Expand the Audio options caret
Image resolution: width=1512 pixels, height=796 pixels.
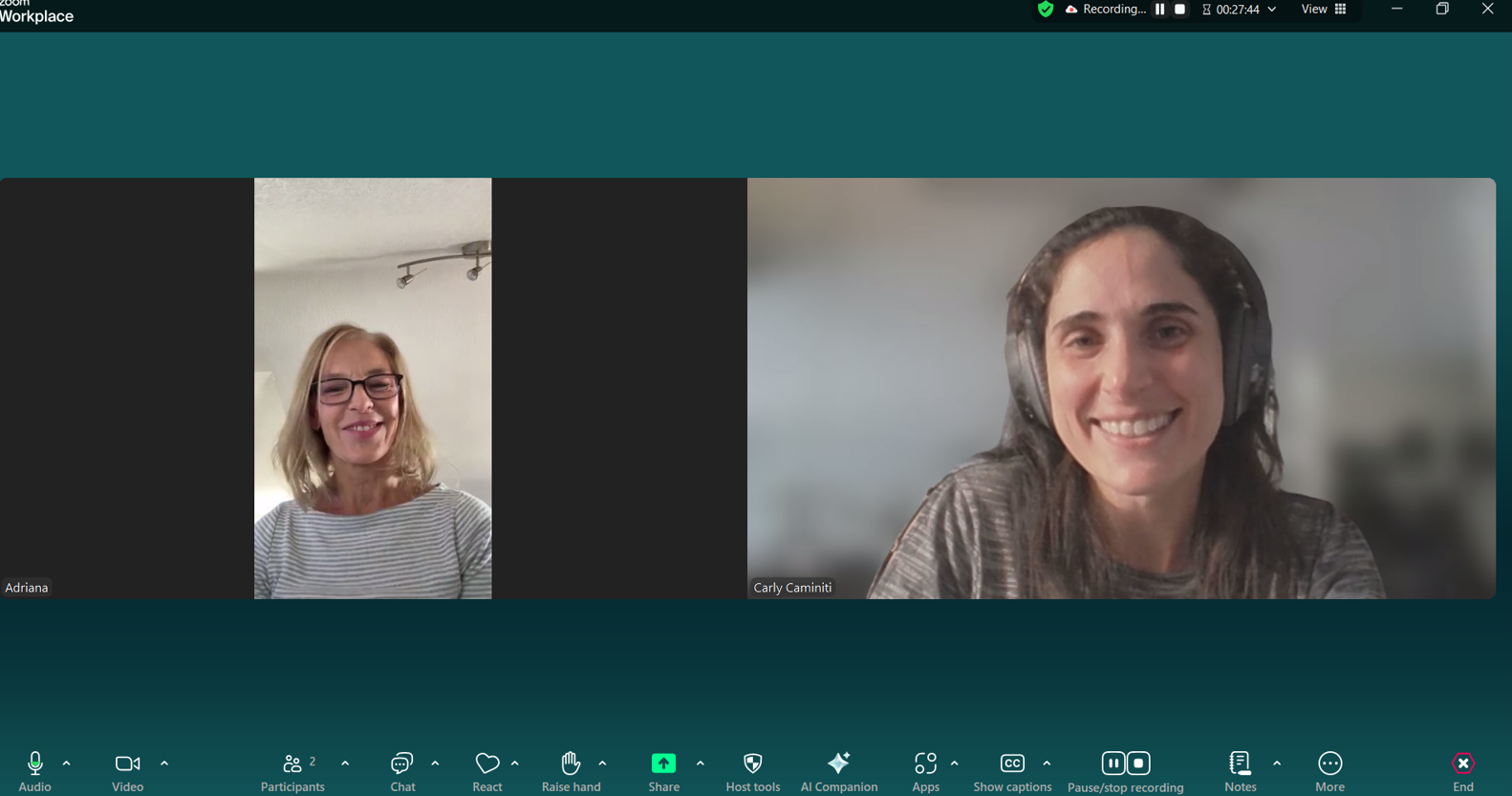click(66, 764)
